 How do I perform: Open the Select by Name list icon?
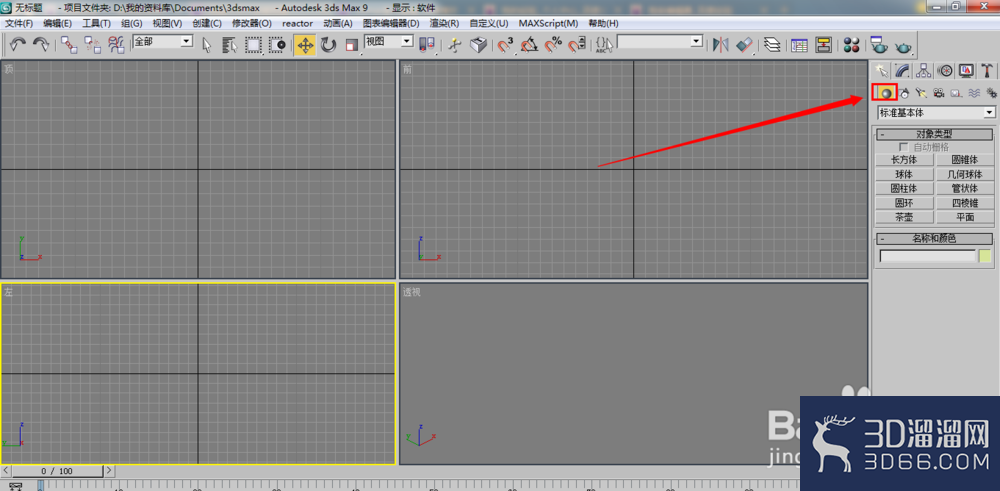[230, 45]
